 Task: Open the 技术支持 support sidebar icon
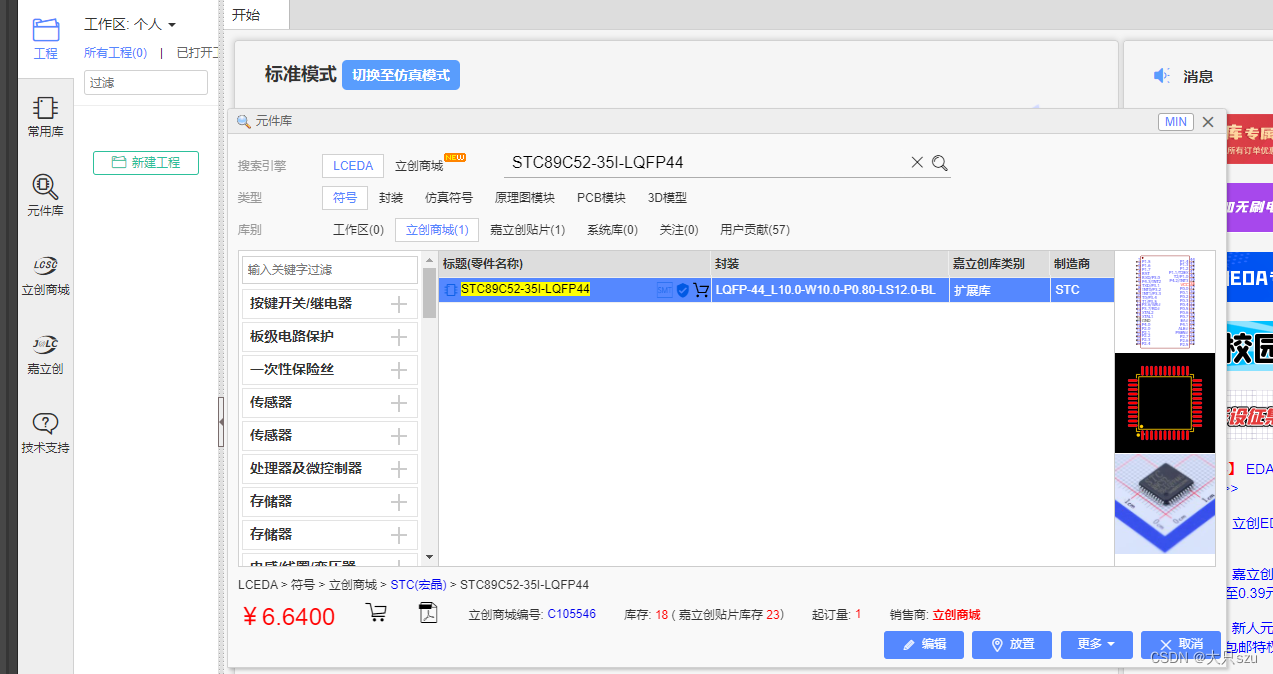(x=46, y=433)
